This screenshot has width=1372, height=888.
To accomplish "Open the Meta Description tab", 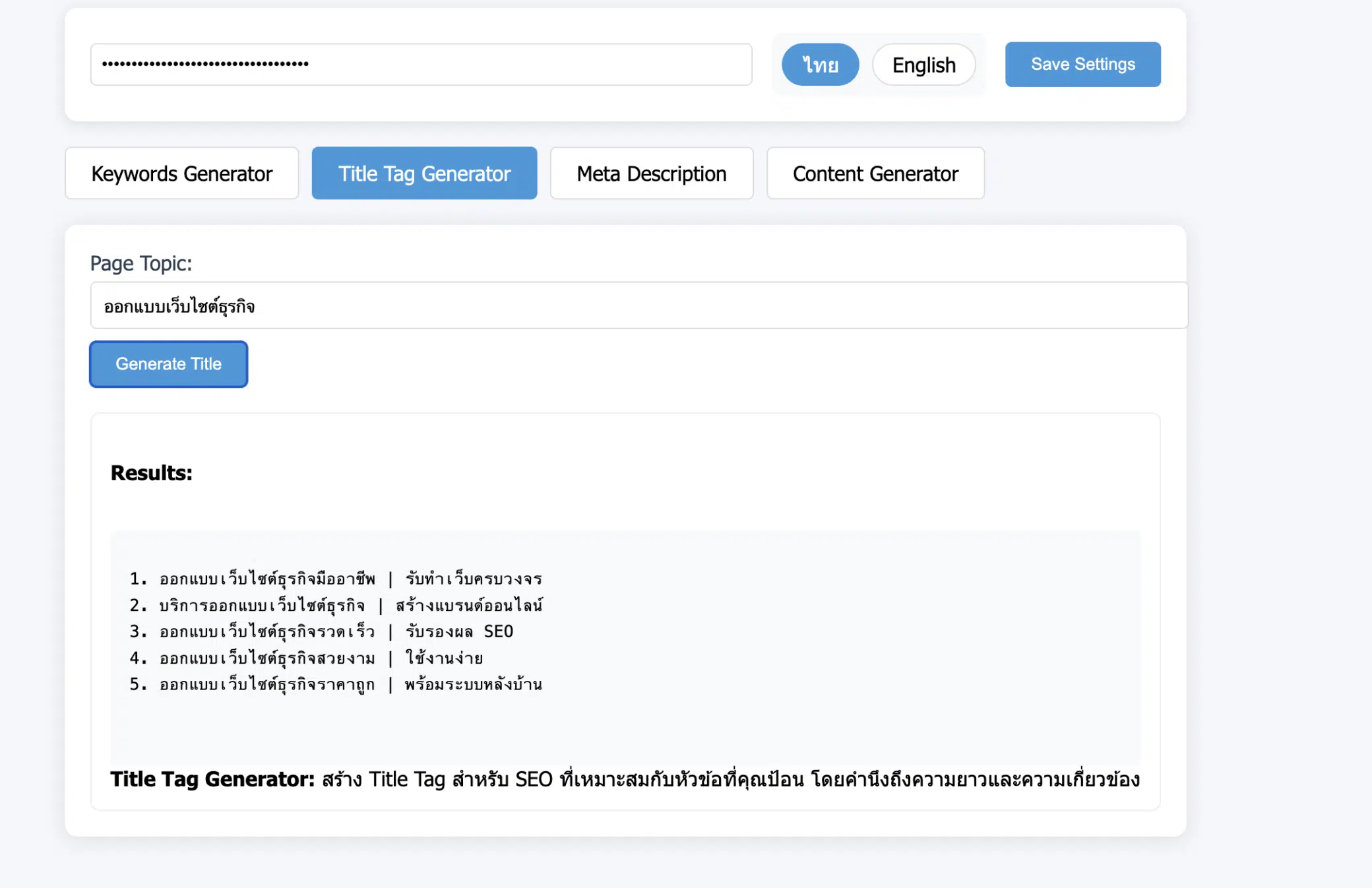I will (x=651, y=174).
